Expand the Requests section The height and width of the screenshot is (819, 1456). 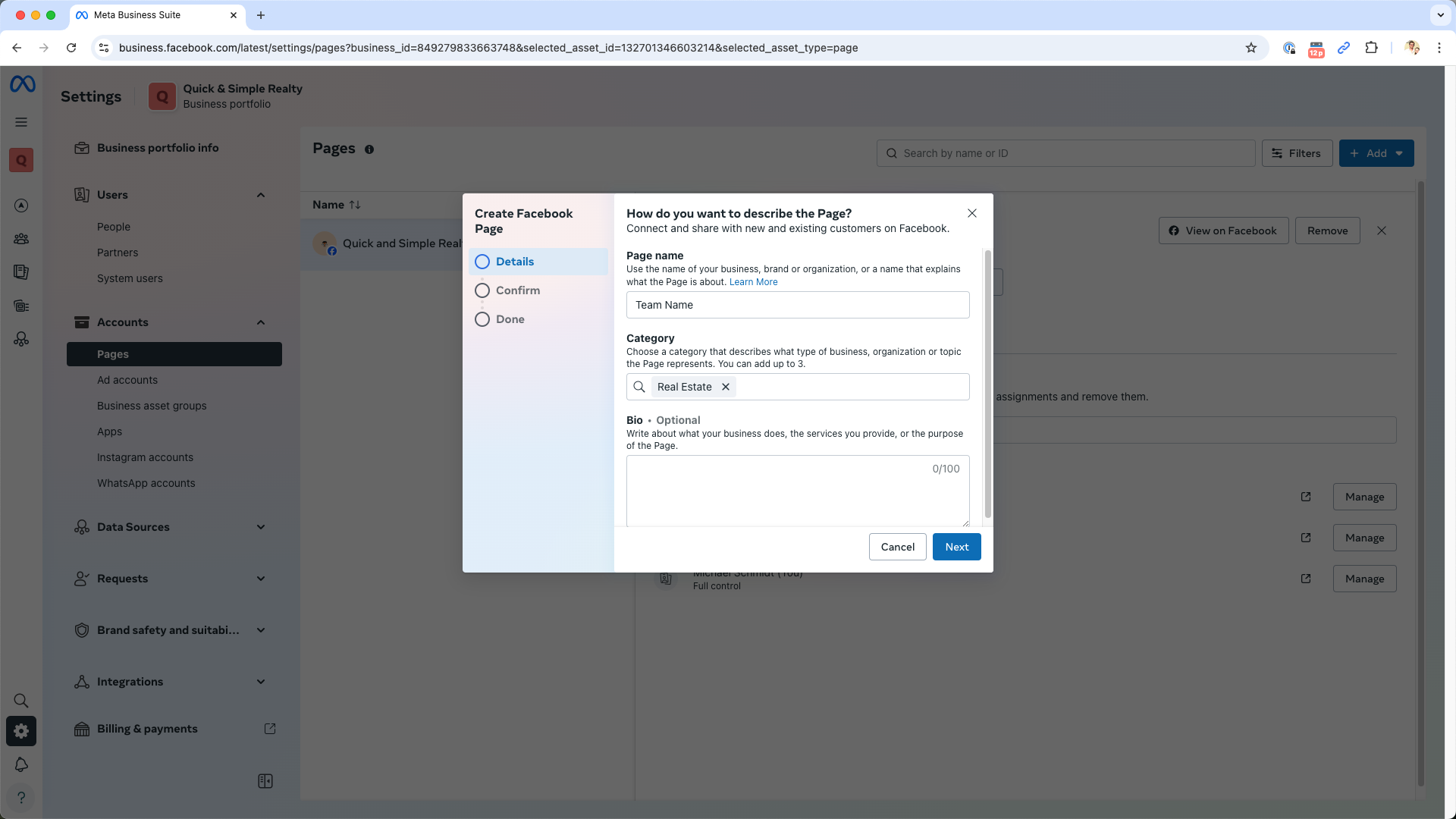point(261,579)
